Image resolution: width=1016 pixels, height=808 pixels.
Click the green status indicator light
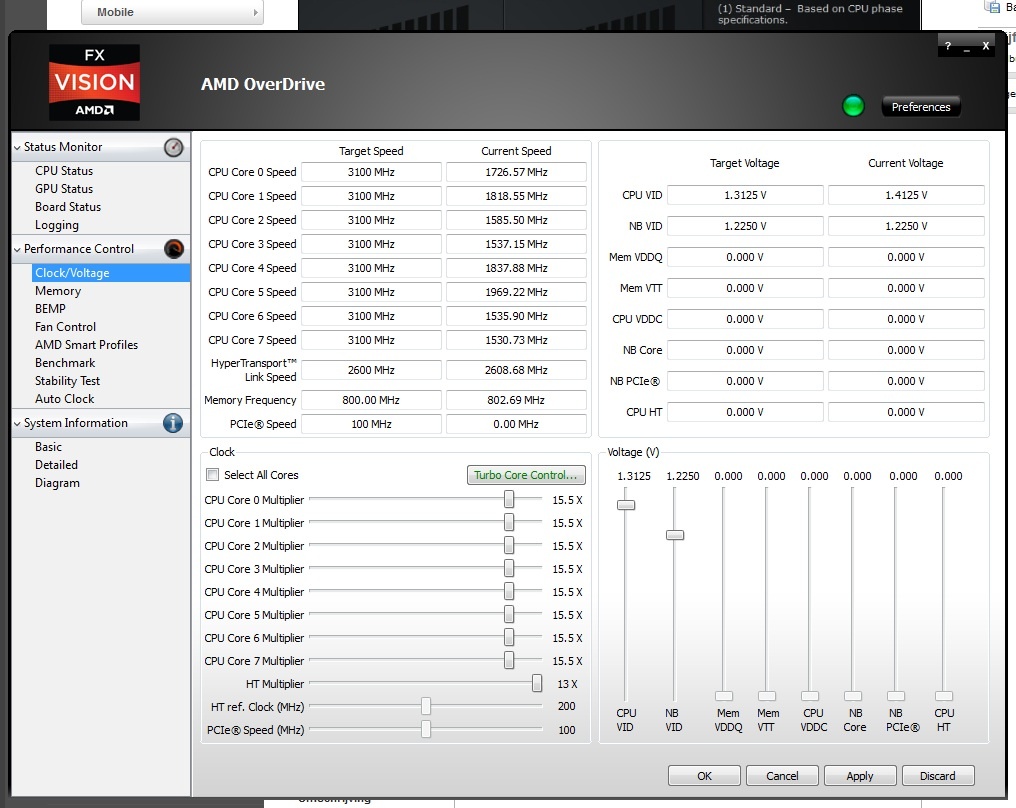click(853, 106)
